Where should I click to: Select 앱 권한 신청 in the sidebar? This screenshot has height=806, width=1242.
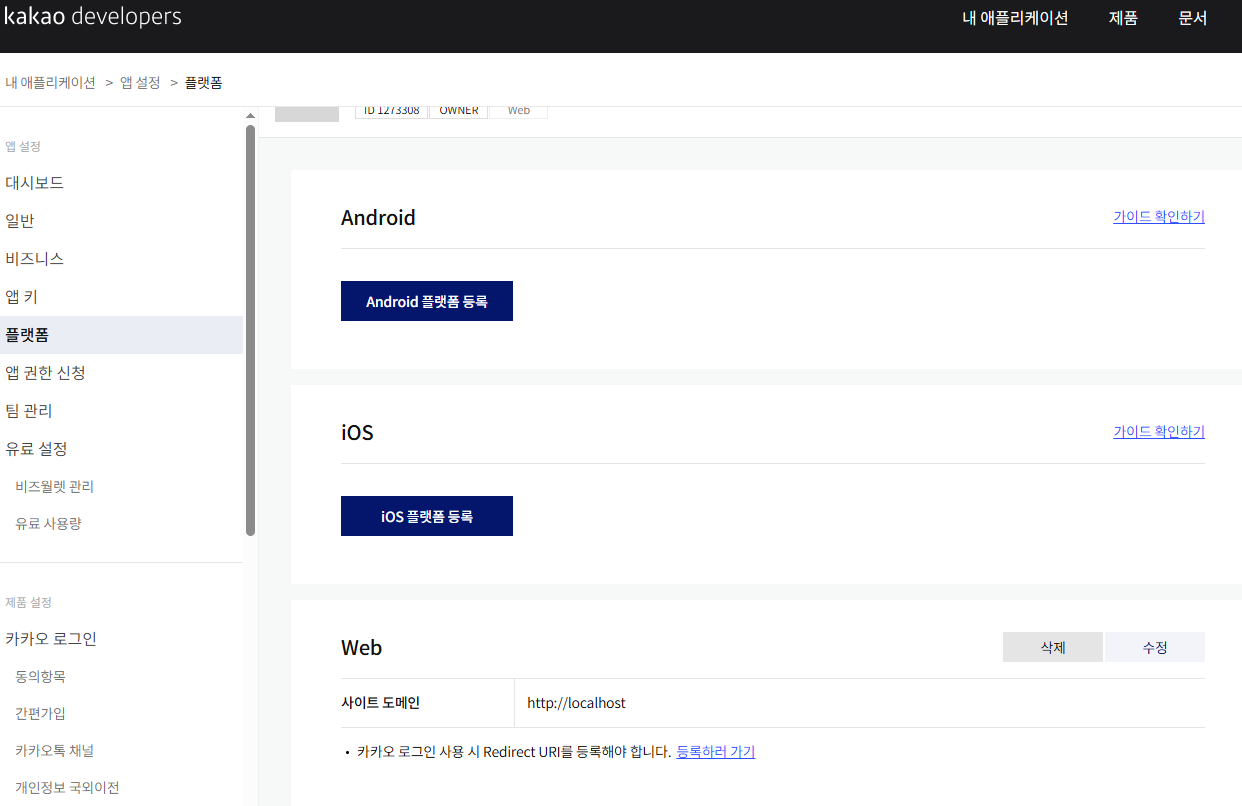45,373
